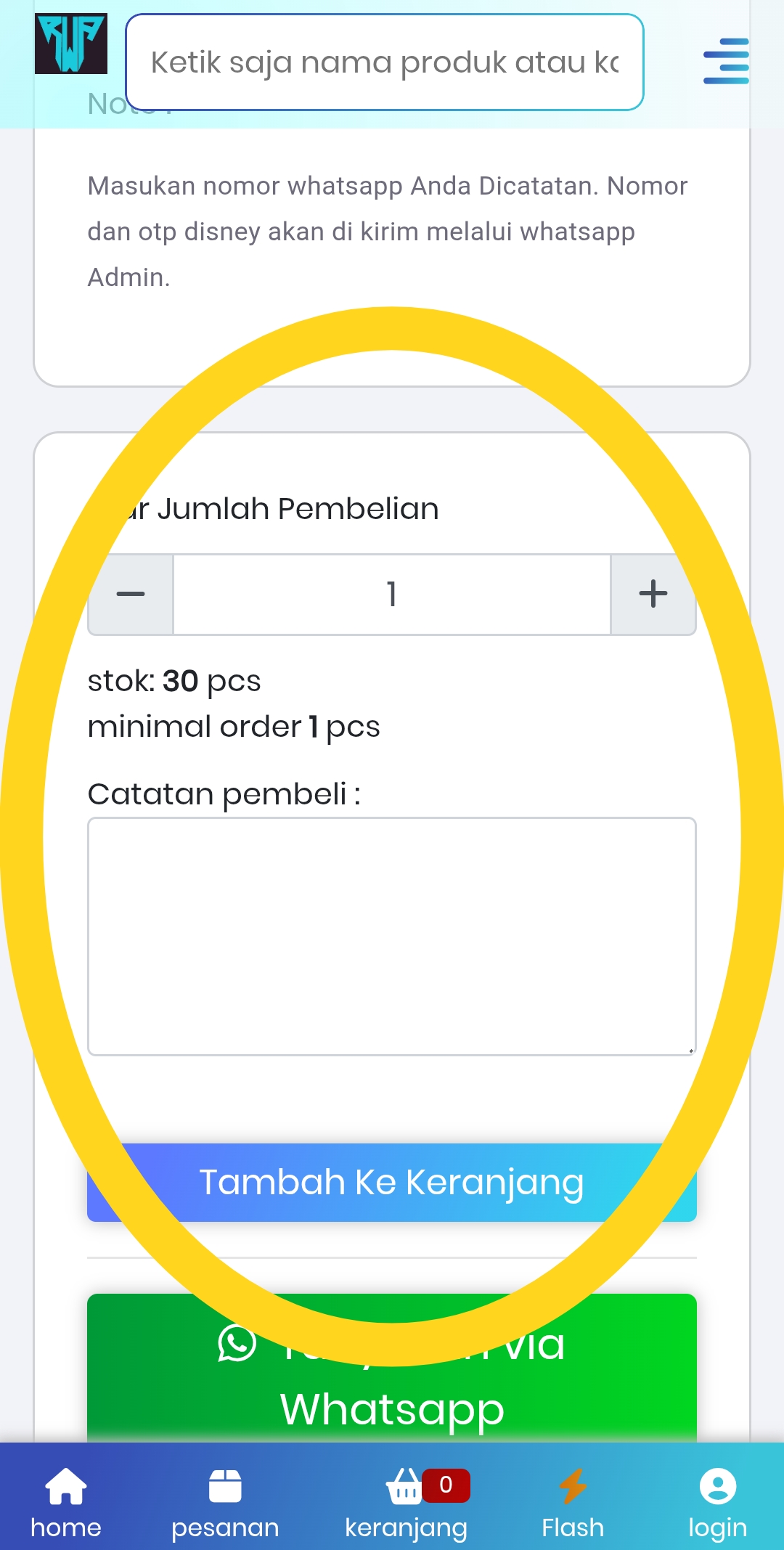
Task: Select the 'pesanan' text label
Action: click(225, 1527)
